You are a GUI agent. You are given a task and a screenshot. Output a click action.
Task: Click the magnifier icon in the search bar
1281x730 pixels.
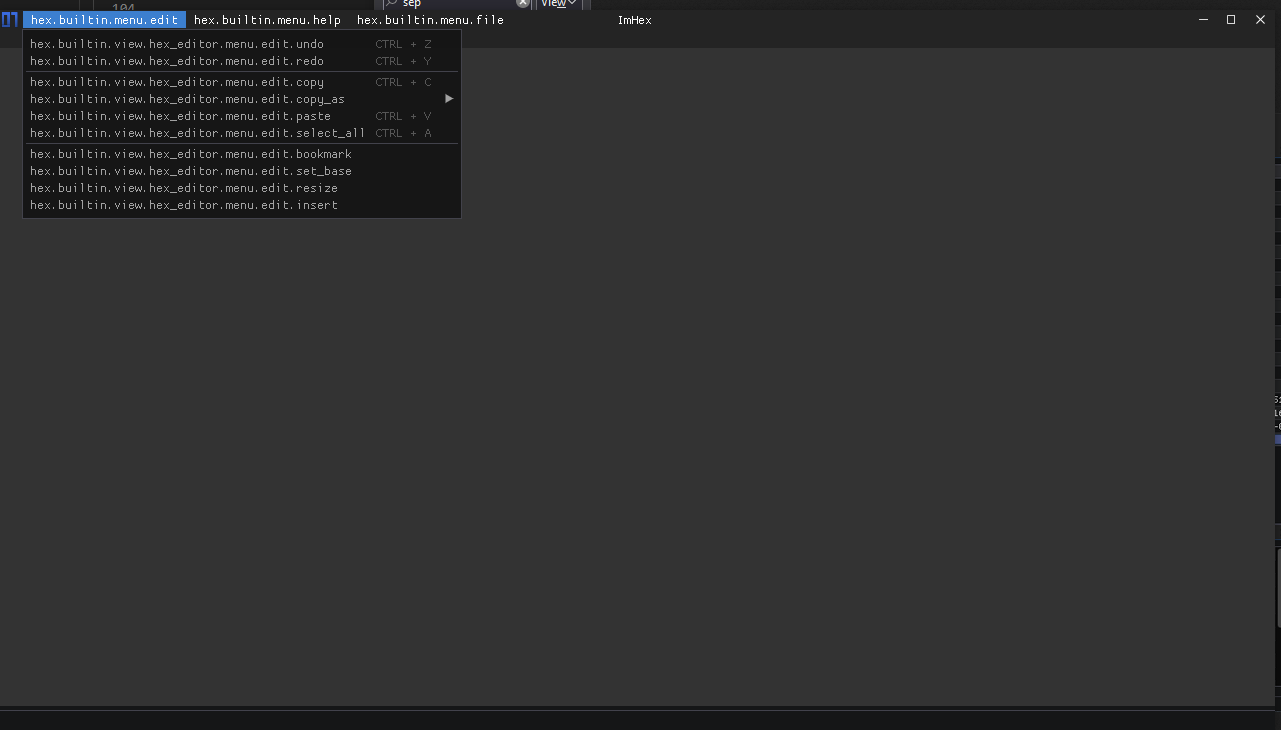(x=389, y=3)
